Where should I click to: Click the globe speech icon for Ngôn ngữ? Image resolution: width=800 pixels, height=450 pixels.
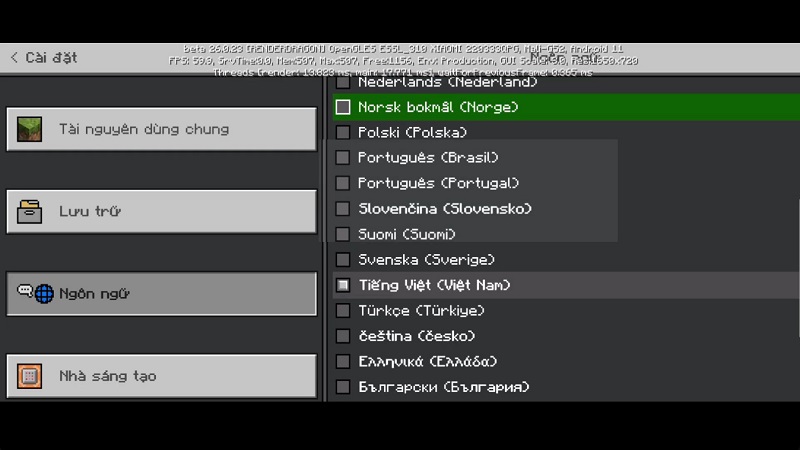coord(35,293)
